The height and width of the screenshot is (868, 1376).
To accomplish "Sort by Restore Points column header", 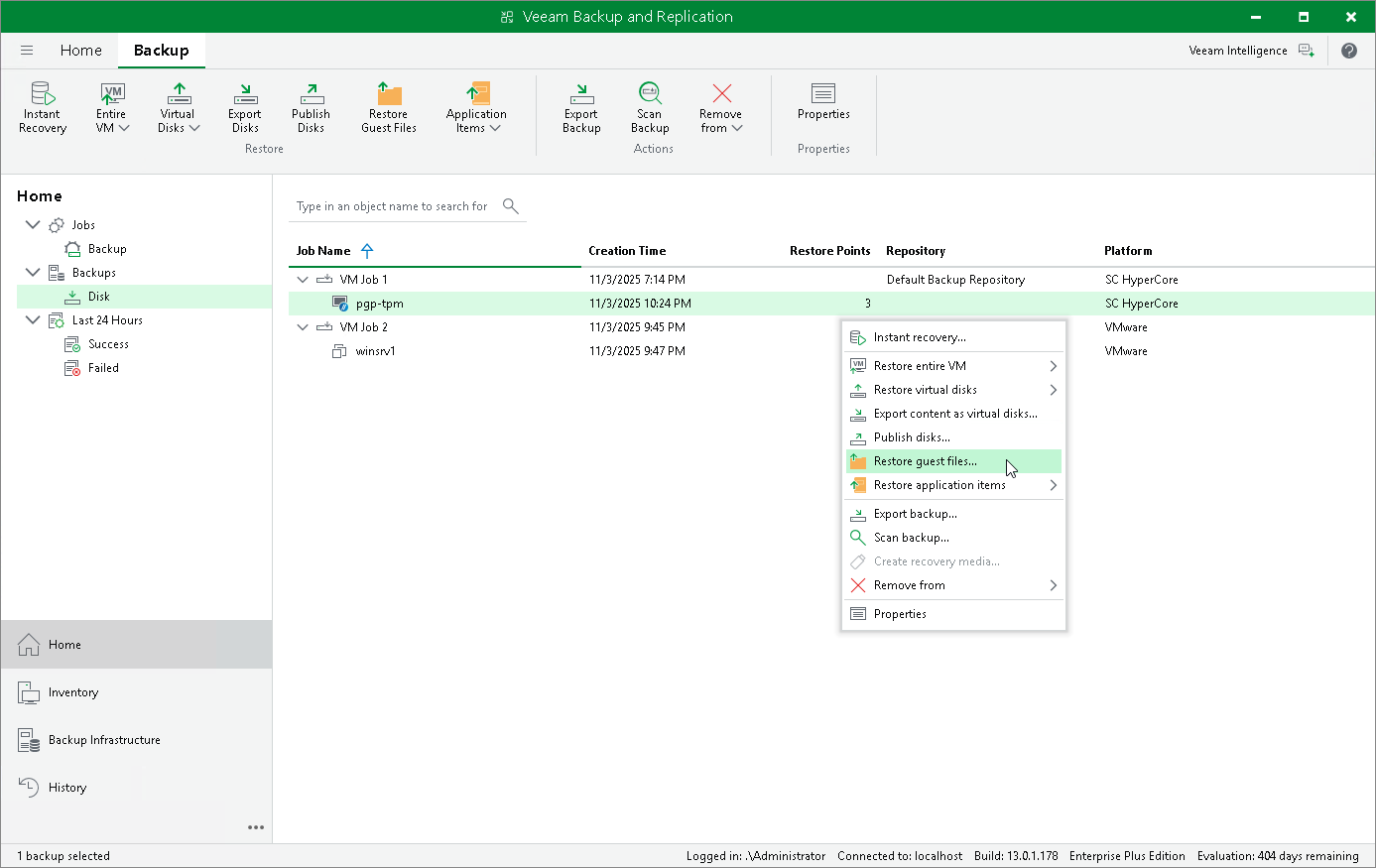I will [829, 251].
